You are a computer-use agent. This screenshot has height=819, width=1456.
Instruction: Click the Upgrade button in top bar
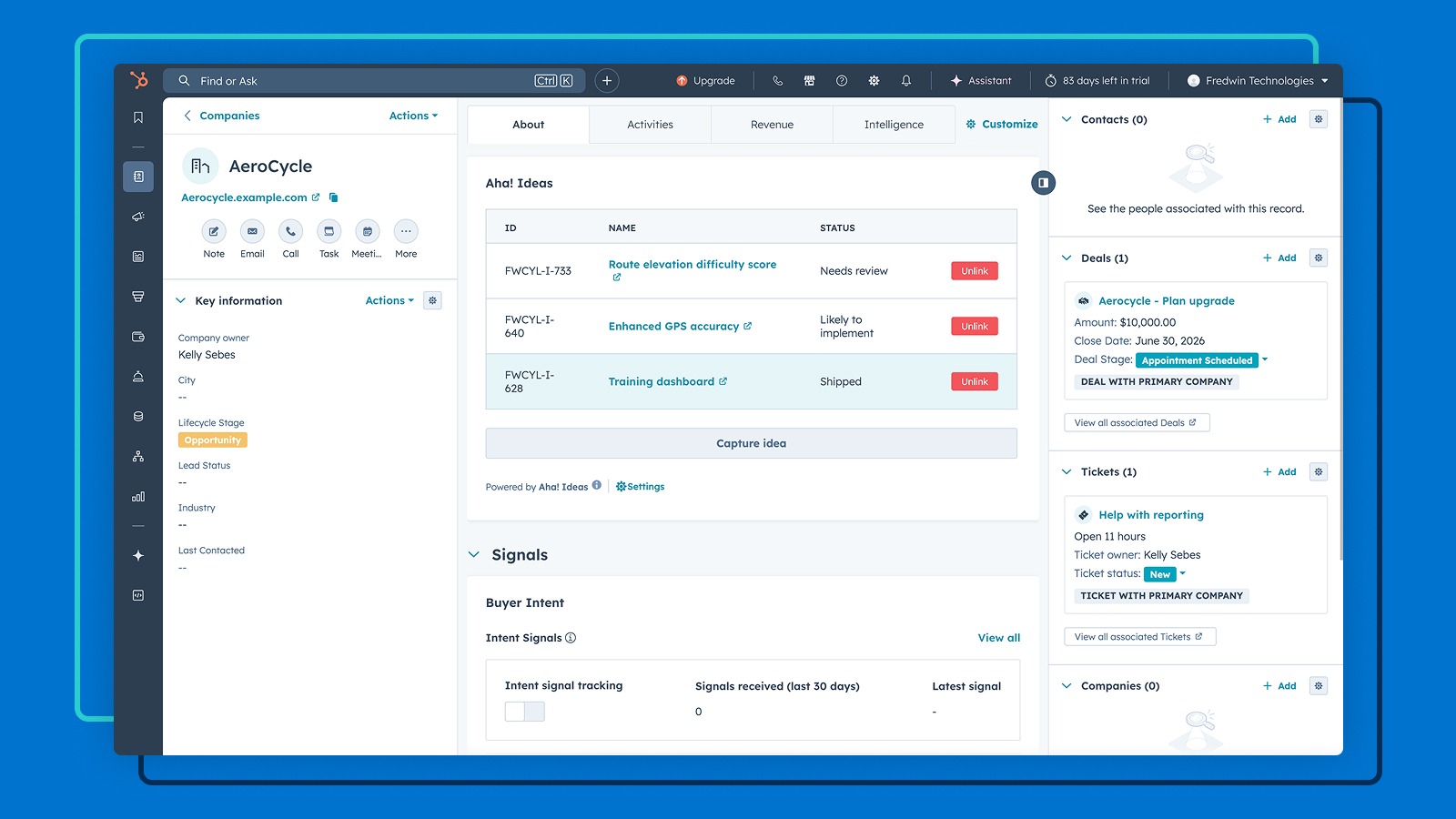pos(705,81)
